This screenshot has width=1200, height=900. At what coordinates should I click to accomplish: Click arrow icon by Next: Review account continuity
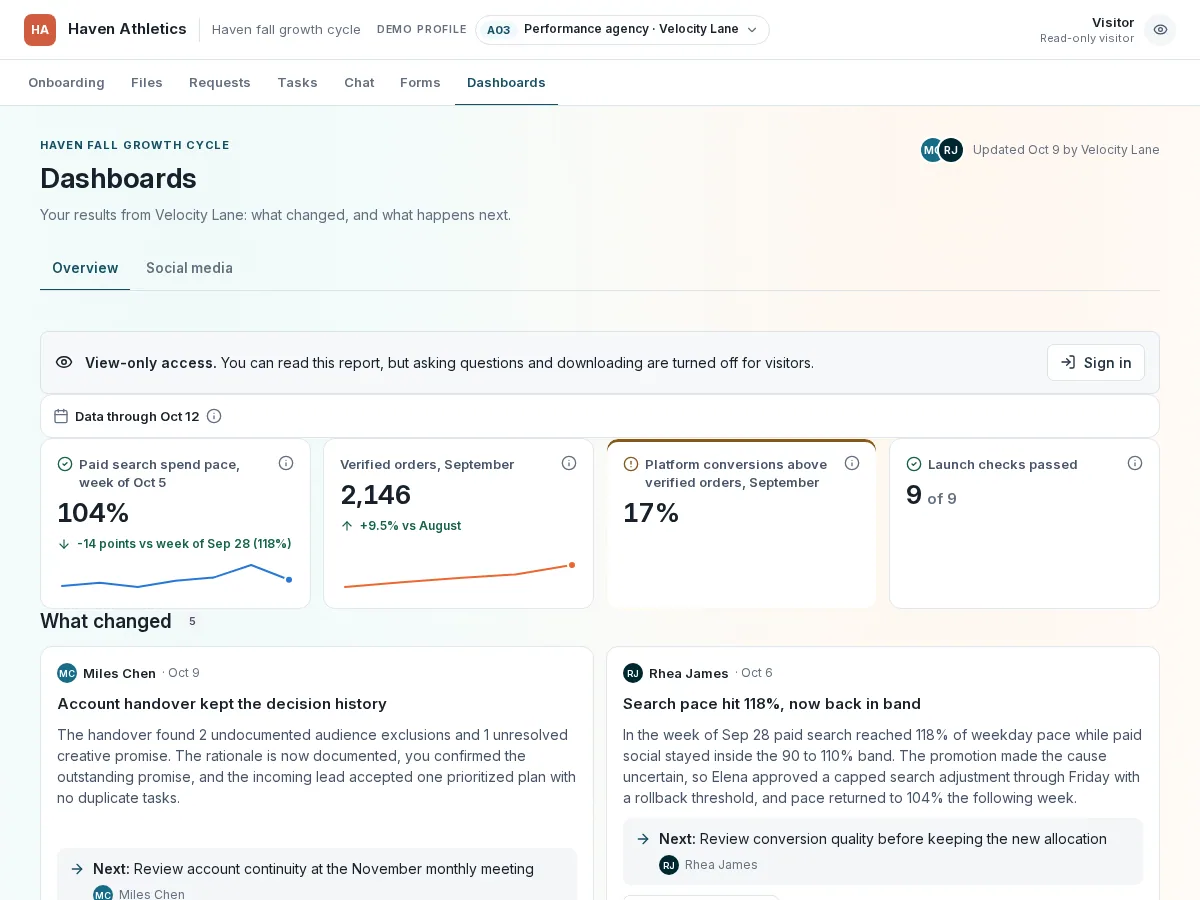tap(77, 869)
